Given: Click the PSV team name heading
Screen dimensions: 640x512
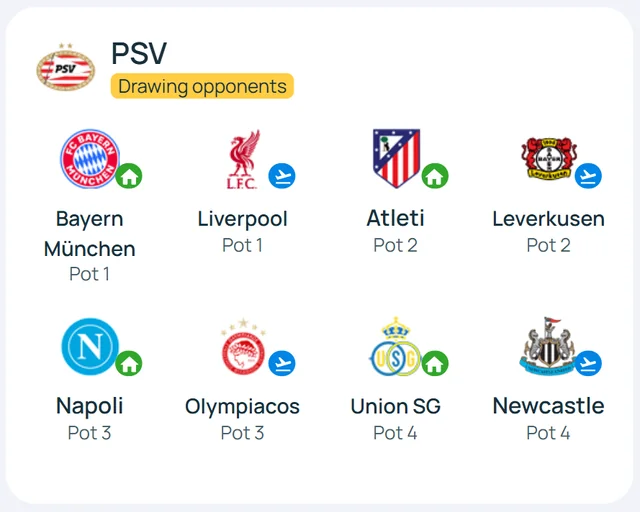Looking at the screenshot, I should (x=139, y=53).
